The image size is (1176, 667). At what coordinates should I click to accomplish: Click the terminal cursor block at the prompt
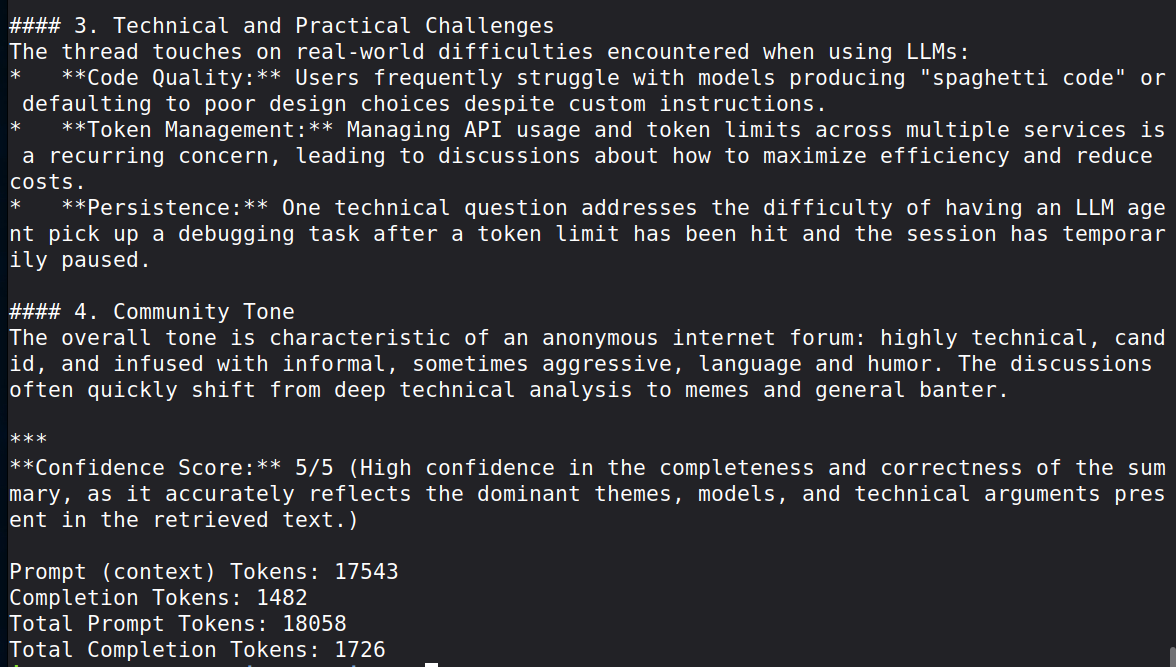(x=431, y=665)
